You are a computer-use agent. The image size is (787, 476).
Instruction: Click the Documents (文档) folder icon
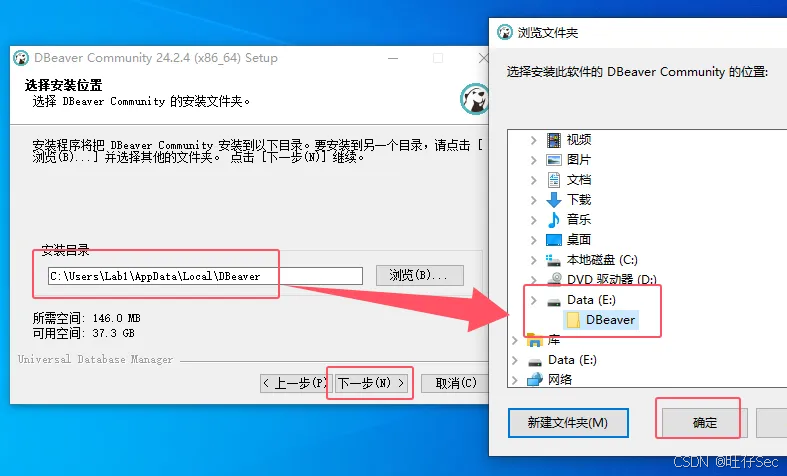coord(554,180)
